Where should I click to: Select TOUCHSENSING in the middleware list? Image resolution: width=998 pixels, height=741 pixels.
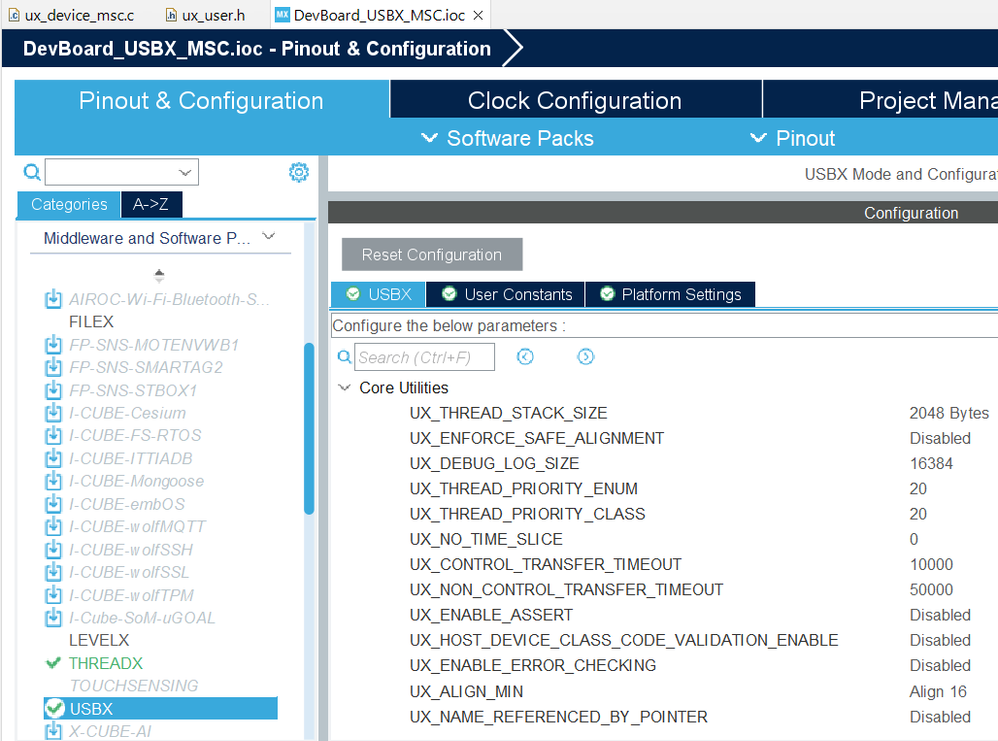tap(134, 686)
